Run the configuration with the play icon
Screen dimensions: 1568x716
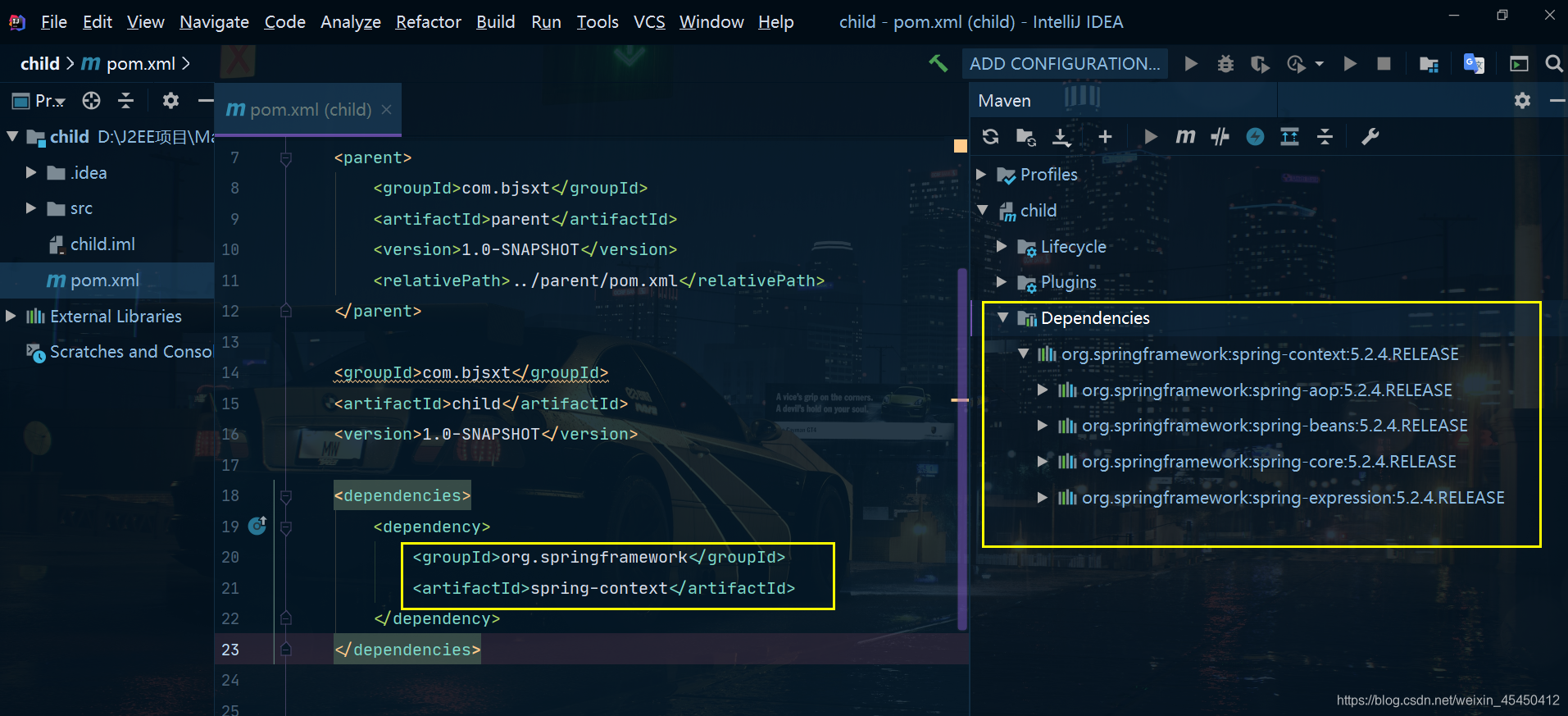tap(1191, 63)
